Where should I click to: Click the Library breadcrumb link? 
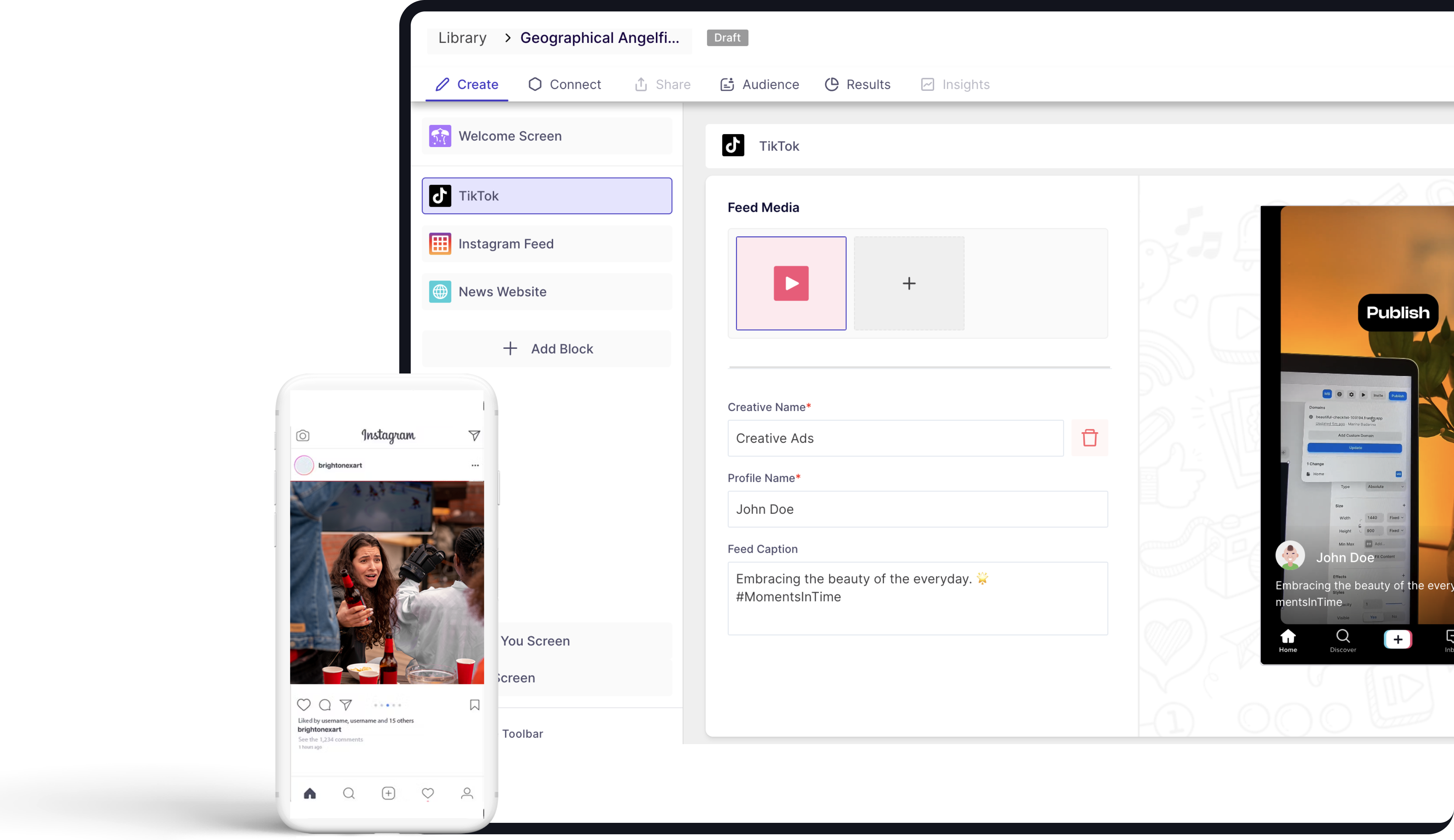462,38
